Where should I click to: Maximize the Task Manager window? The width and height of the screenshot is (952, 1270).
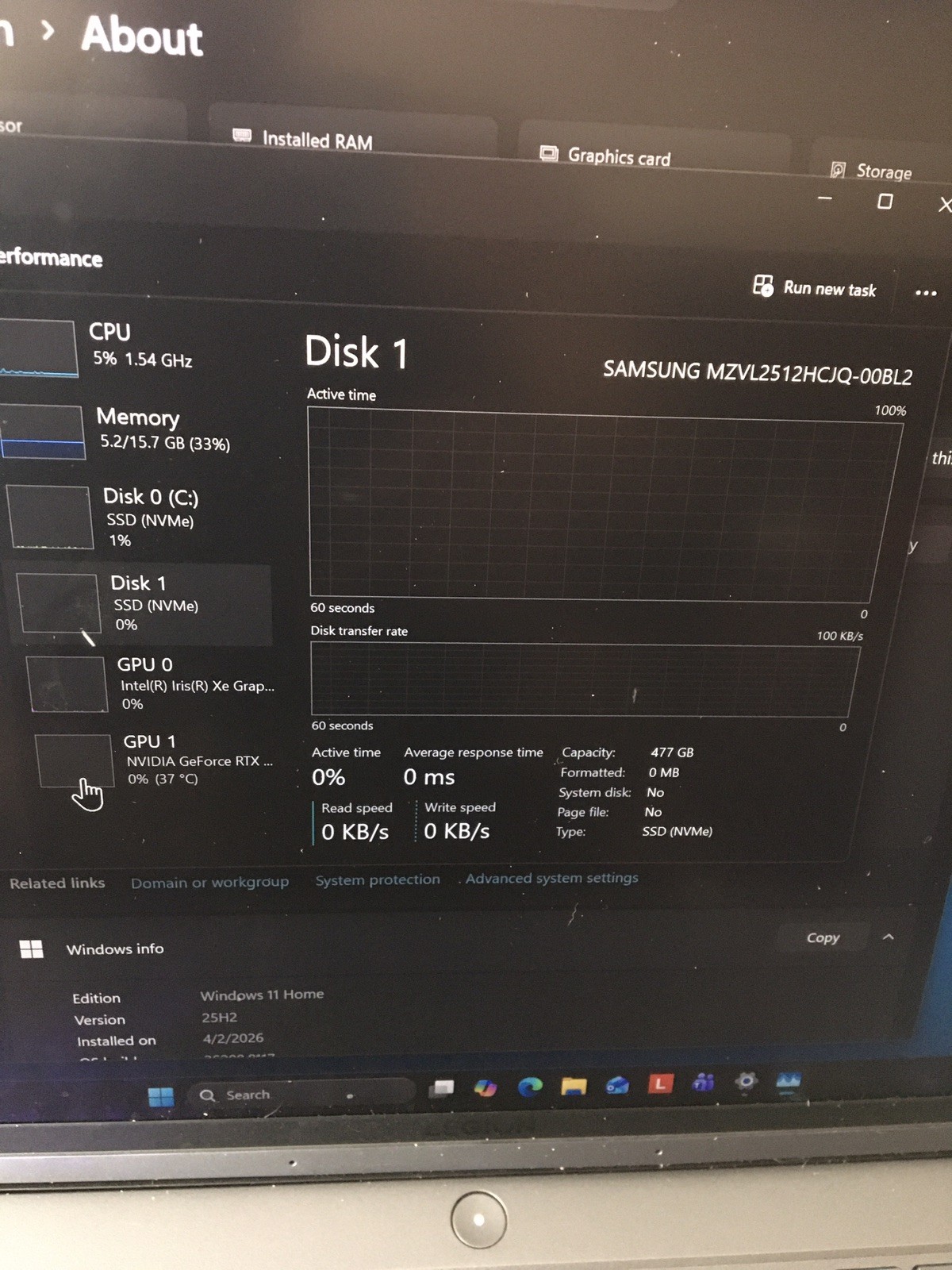click(x=885, y=202)
